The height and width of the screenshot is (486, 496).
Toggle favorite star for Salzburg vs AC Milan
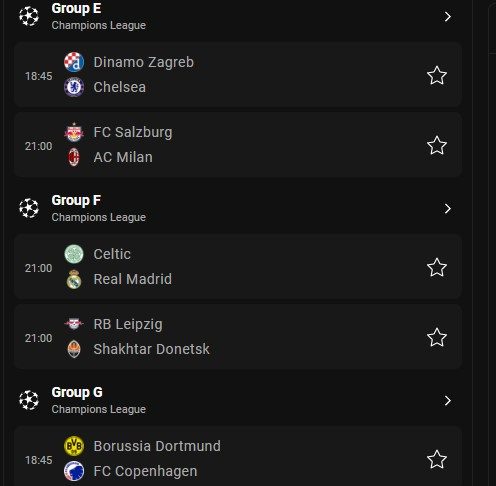click(437, 145)
